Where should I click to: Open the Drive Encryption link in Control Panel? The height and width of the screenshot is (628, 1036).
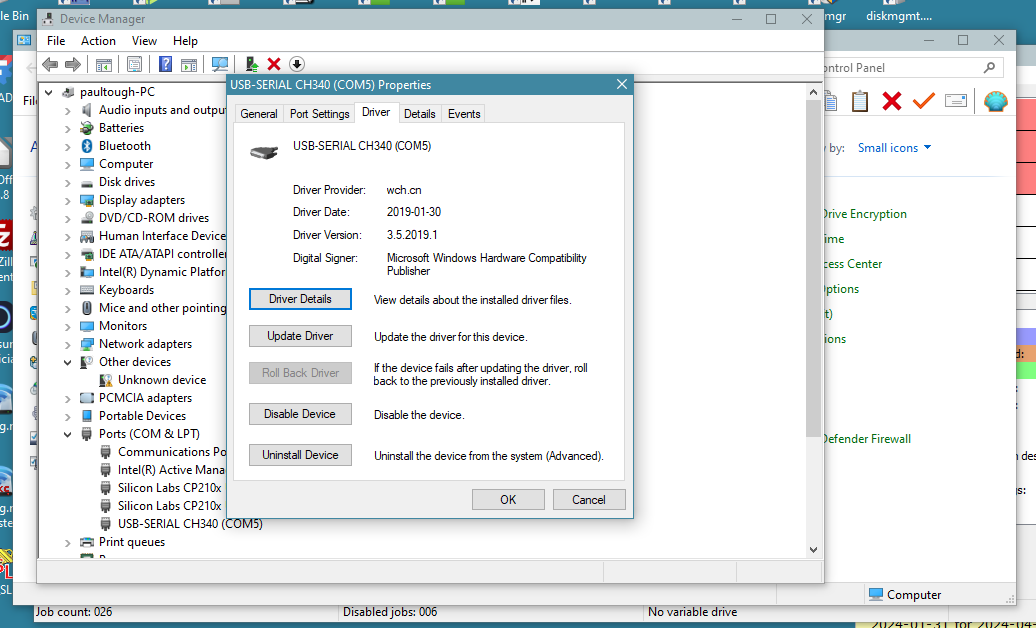tap(865, 214)
